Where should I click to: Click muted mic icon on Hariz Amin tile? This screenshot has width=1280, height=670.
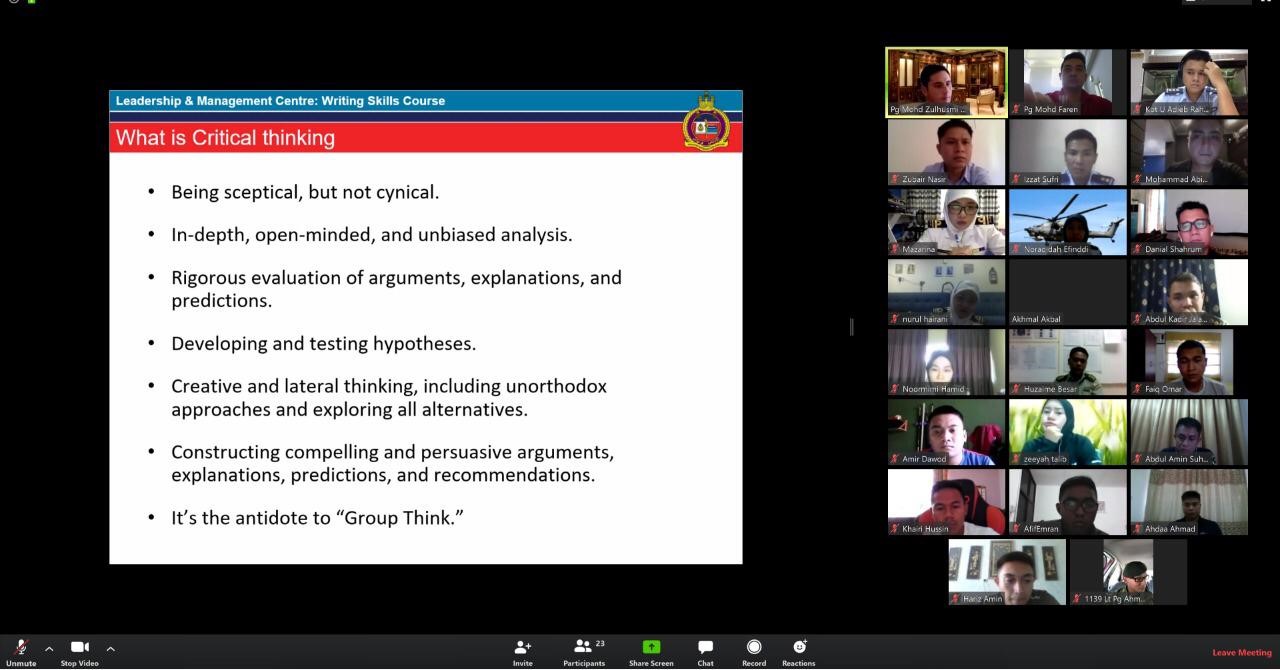point(956,599)
